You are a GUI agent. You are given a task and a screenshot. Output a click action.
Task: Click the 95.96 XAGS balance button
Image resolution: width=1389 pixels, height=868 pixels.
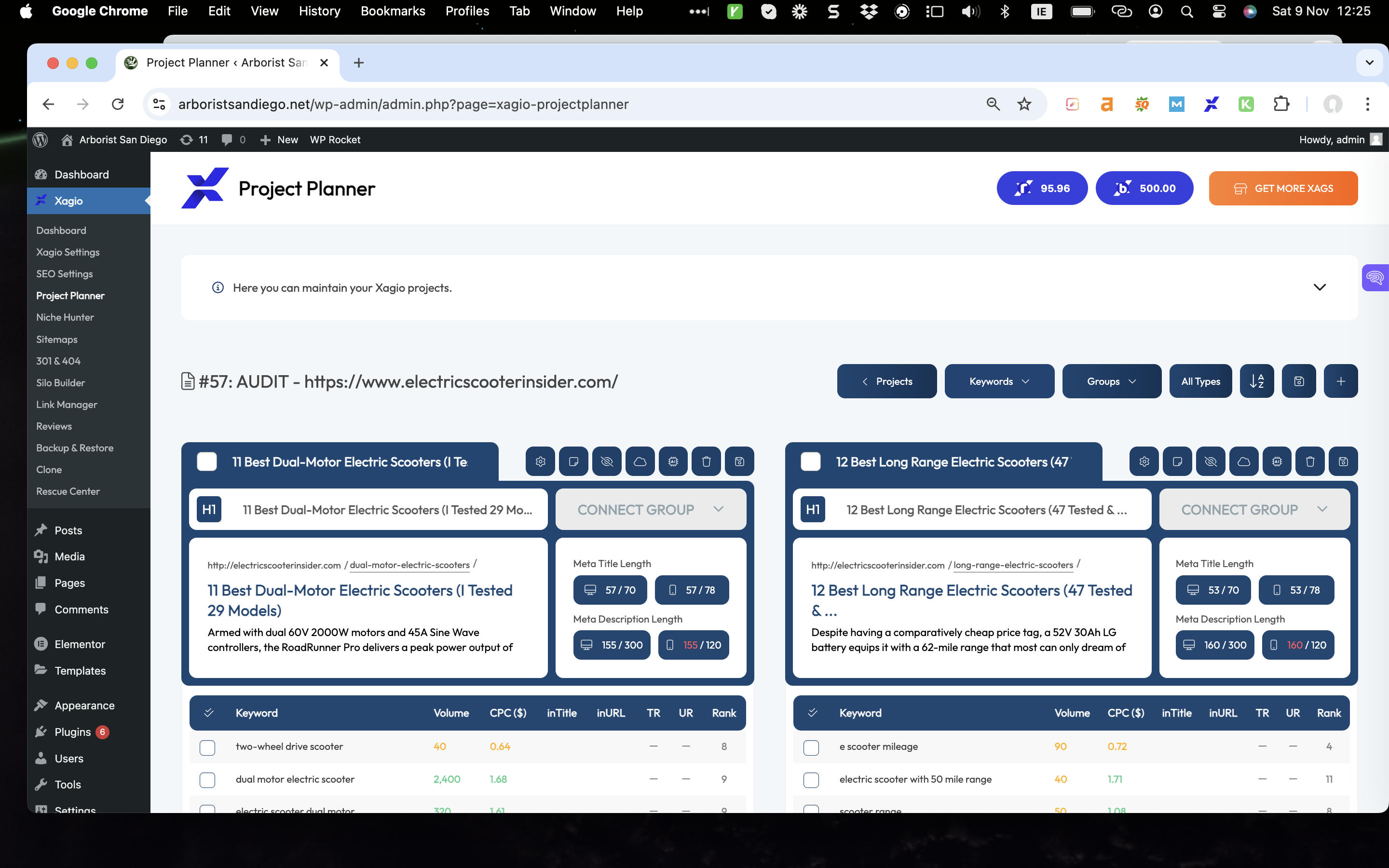(1042, 188)
